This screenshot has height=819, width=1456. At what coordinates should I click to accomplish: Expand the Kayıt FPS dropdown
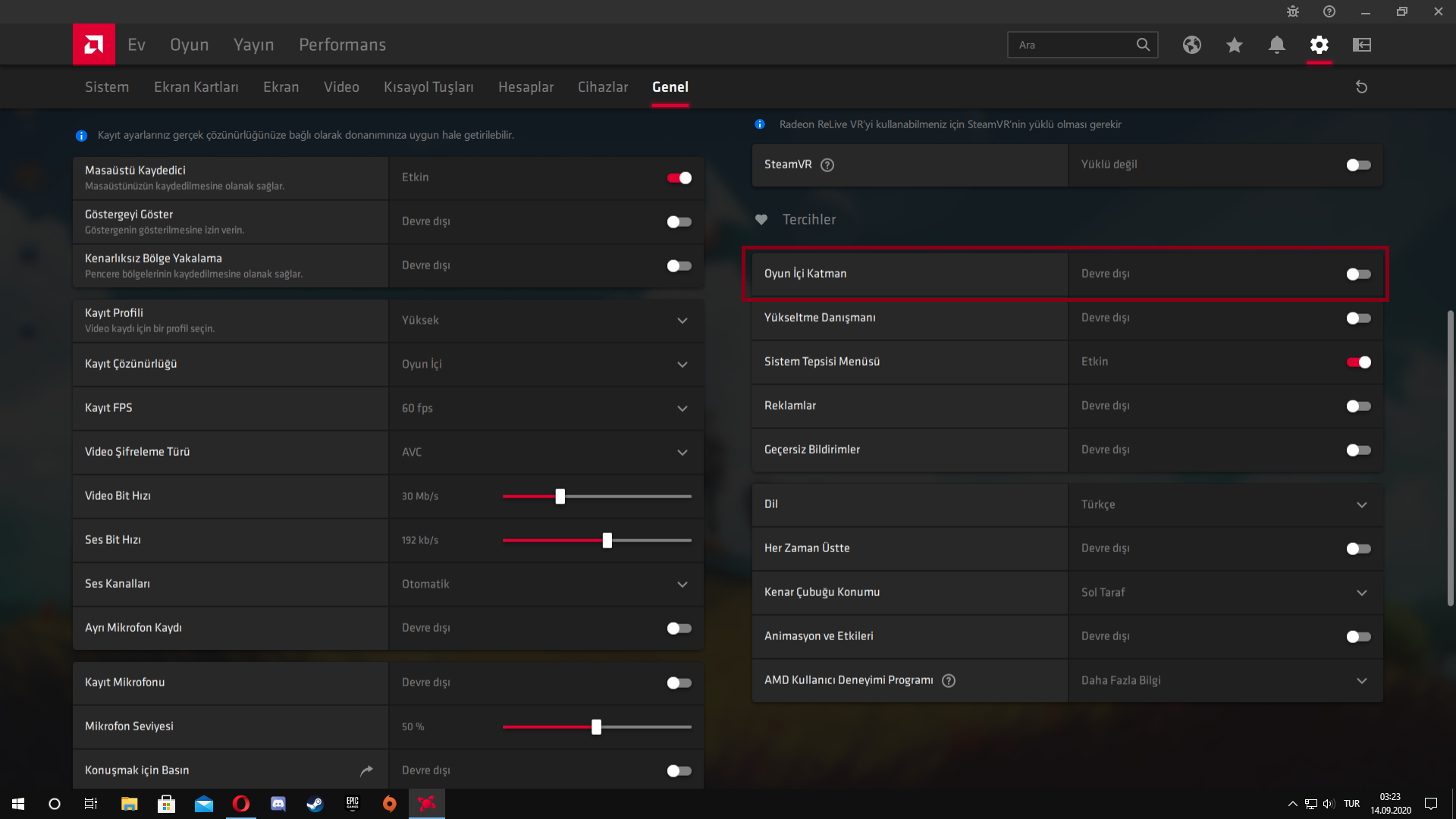tap(682, 408)
